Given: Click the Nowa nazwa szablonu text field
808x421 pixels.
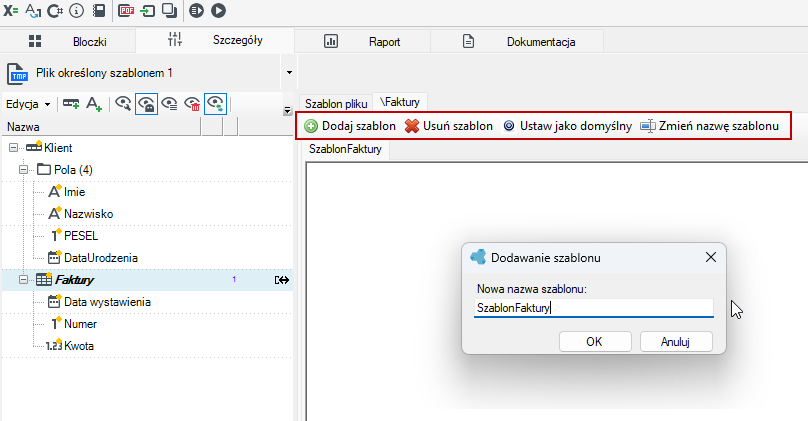Looking at the screenshot, I should coord(594,308).
